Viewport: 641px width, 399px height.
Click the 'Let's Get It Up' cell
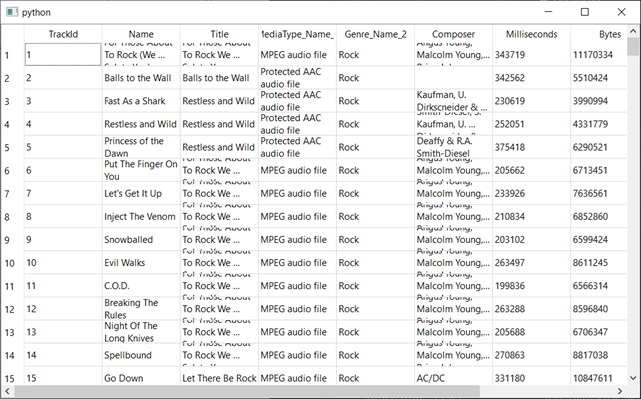[x=141, y=193]
